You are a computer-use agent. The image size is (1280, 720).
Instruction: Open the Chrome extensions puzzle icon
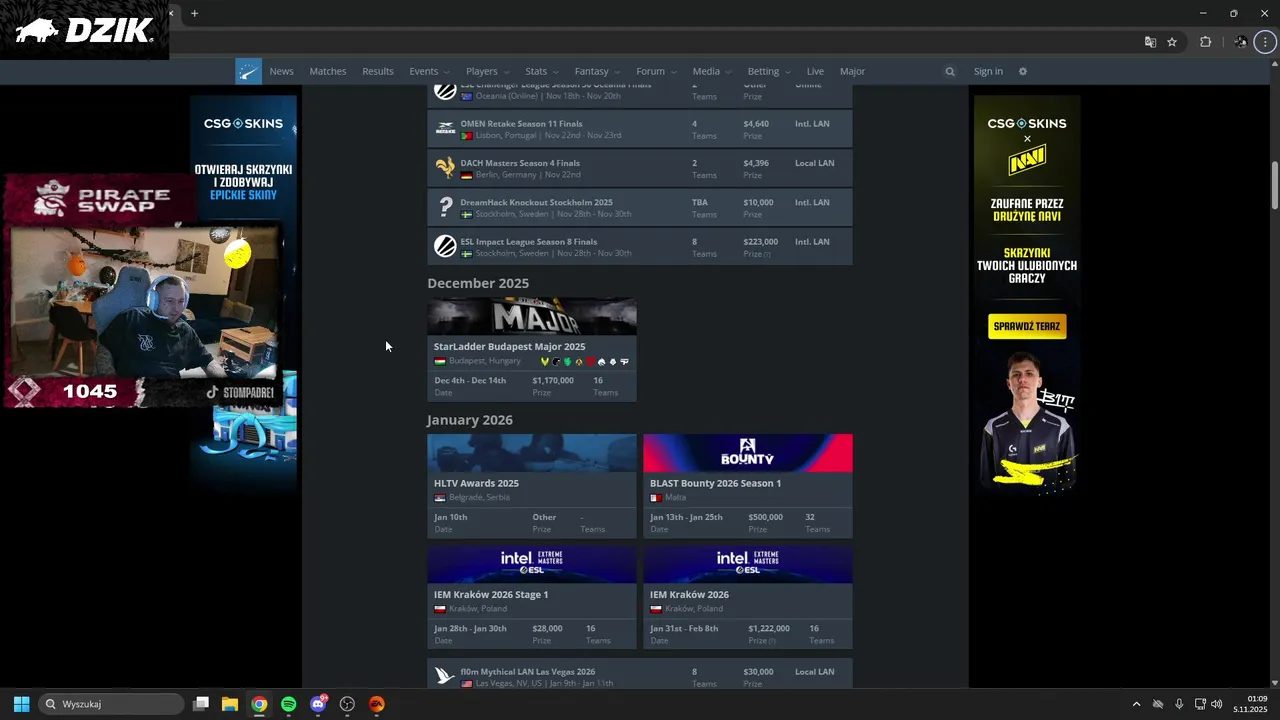[1205, 42]
